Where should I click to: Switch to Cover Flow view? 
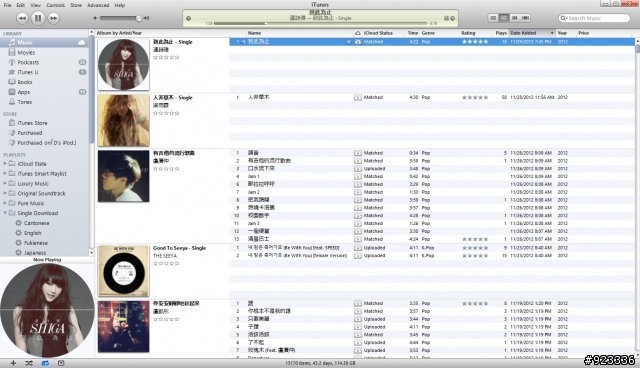point(526,18)
